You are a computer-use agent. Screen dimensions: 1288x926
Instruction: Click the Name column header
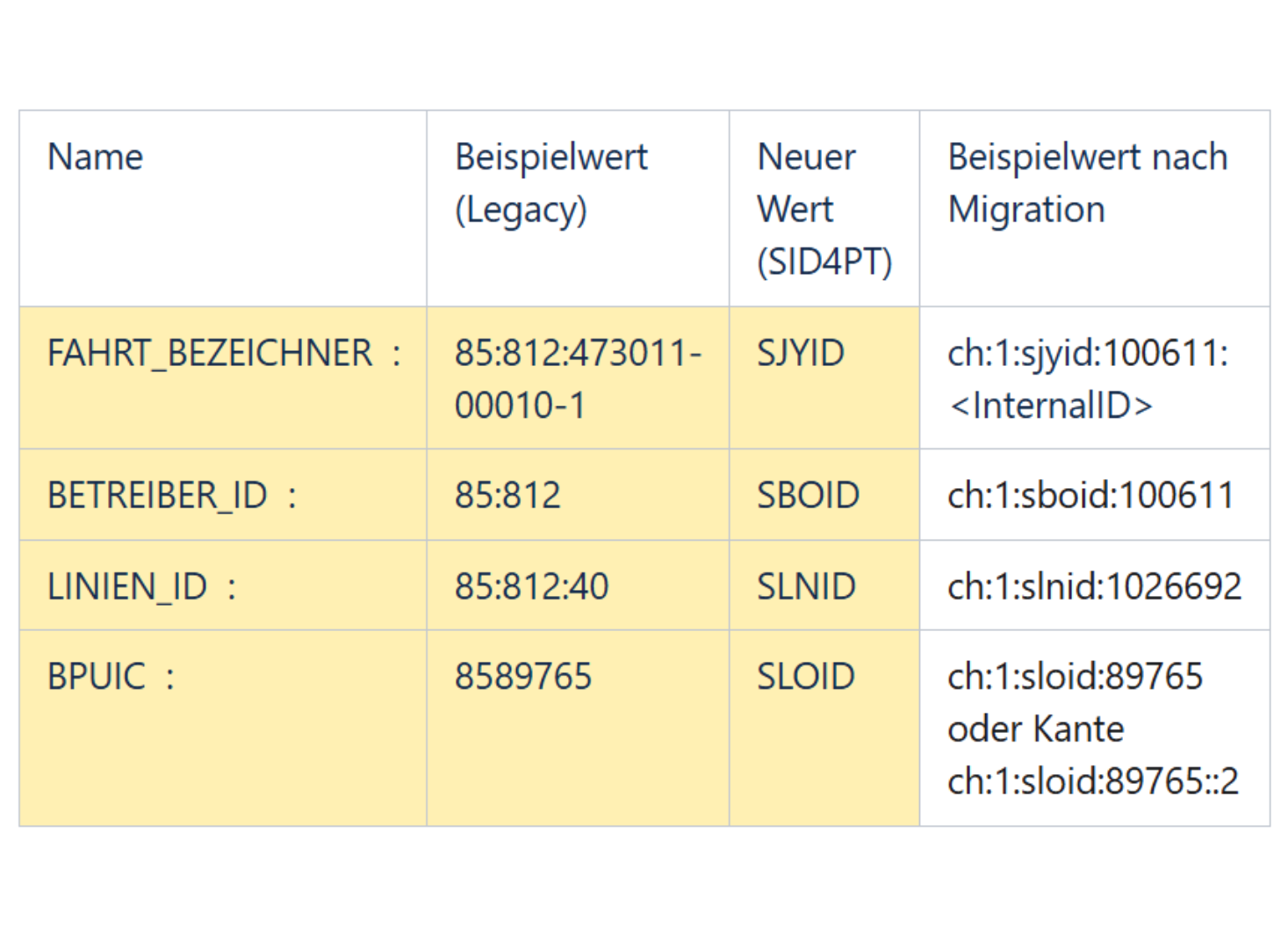pos(223,209)
